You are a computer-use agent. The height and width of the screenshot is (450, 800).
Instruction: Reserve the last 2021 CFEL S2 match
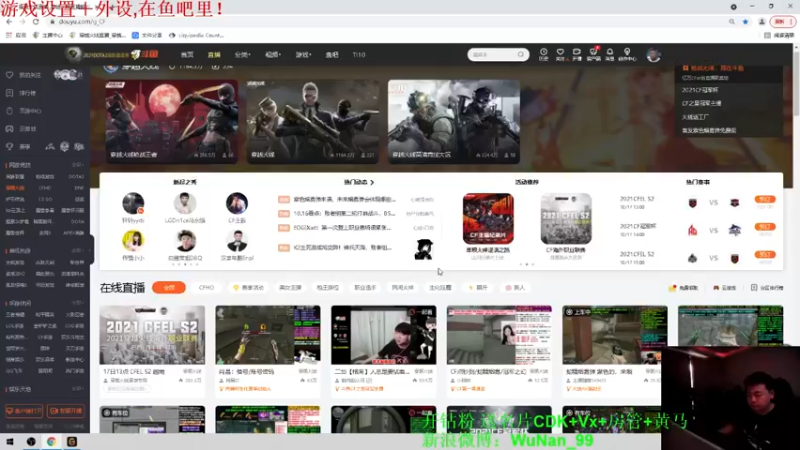pyautogui.click(x=765, y=255)
